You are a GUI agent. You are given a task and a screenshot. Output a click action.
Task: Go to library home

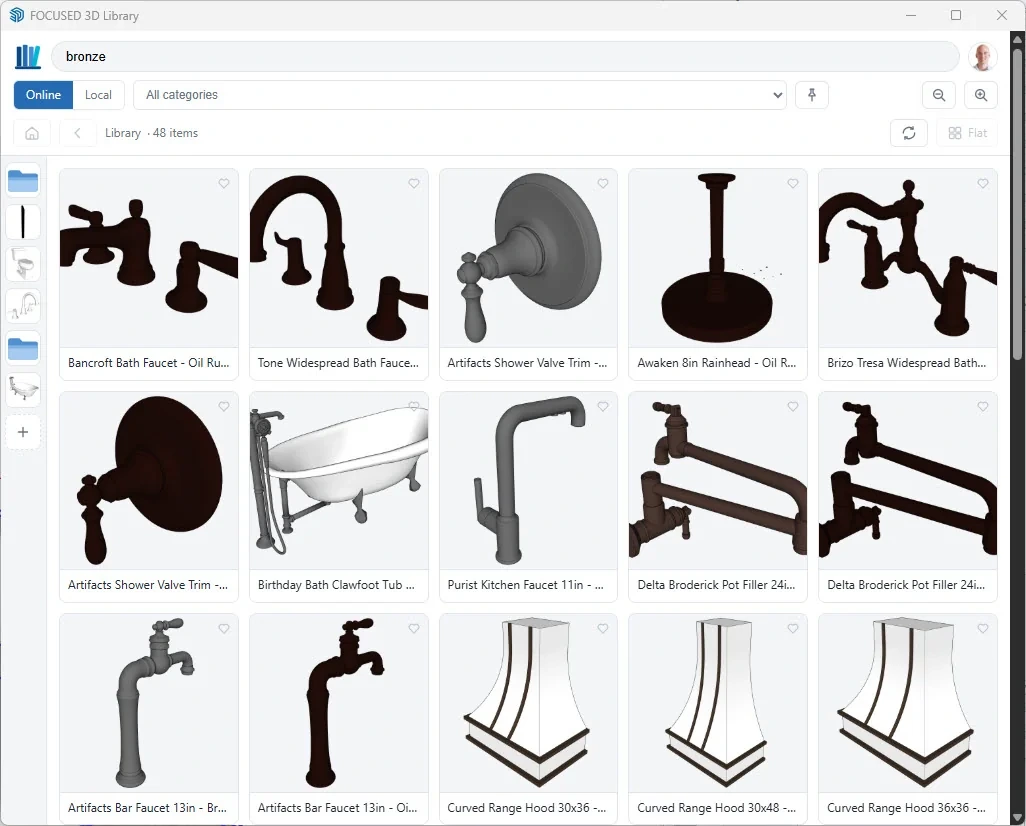coord(31,133)
